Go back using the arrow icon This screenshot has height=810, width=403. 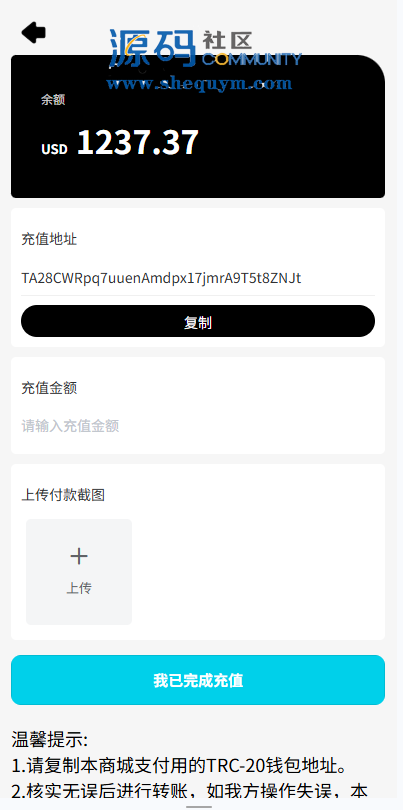34,33
